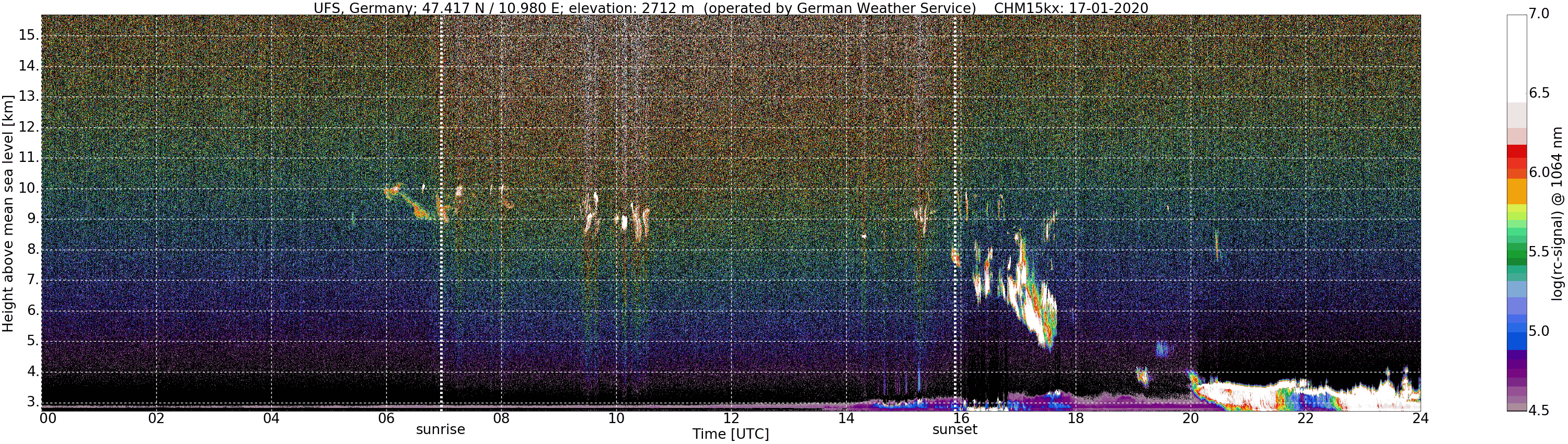Click the '02' time tick label
The height and width of the screenshot is (444, 1568).
(x=156, y=418)
